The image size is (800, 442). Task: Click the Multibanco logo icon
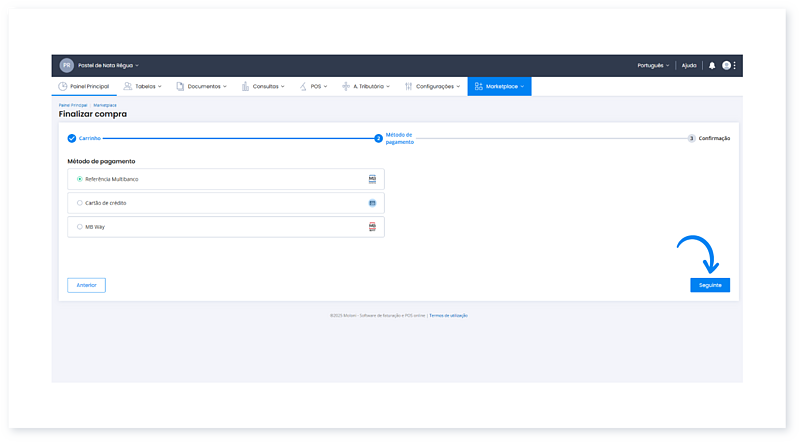pyautogui.click(x=372, y=178)
